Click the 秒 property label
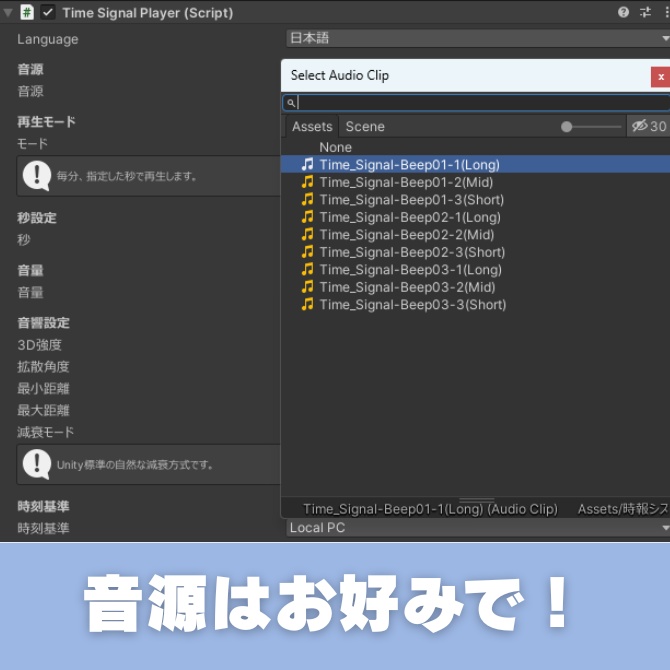 point(24,240)
